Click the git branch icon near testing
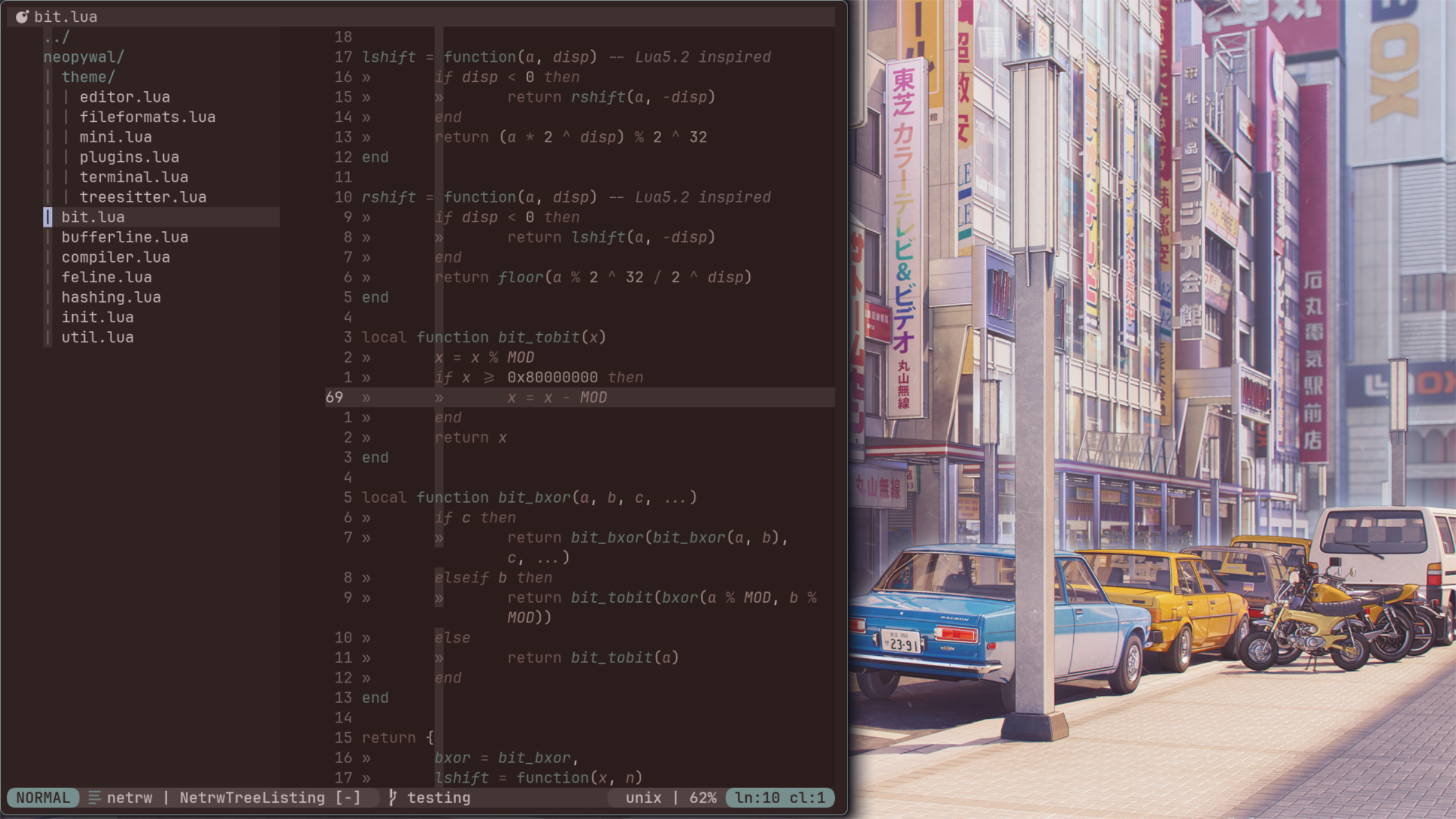Viewport: 1456px width, 819px height. [x=393, y=797]
